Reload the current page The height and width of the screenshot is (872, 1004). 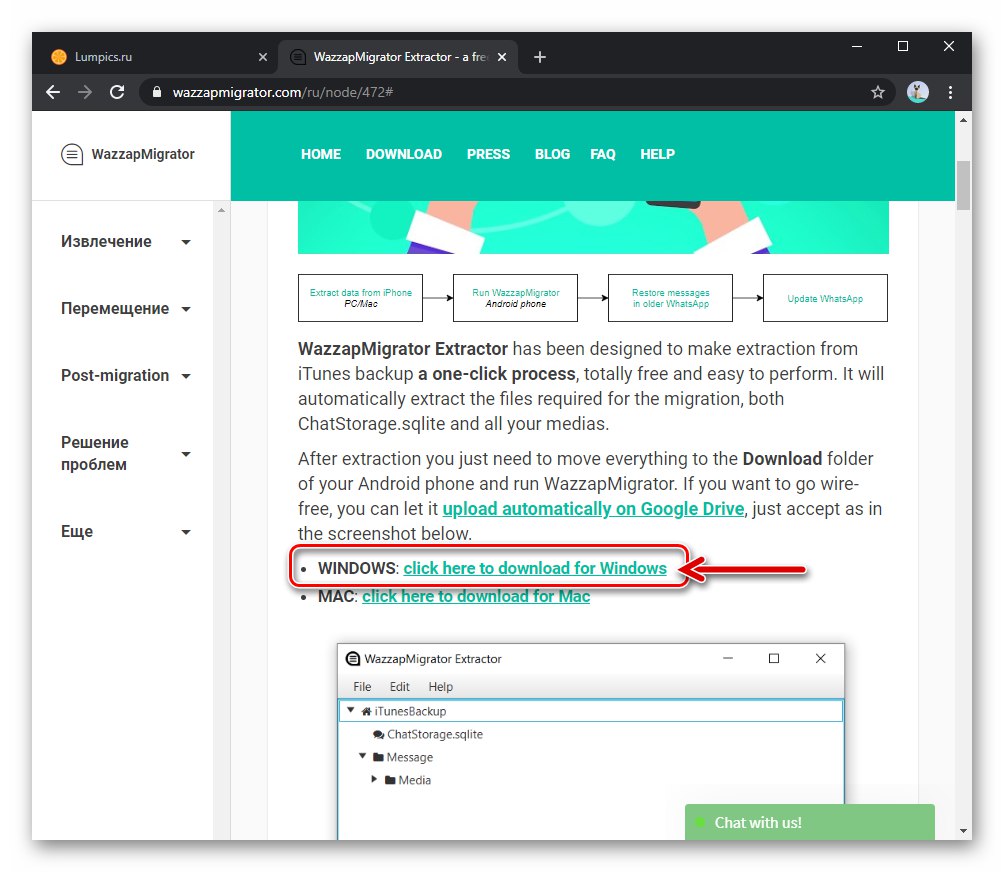coord(117,92)
